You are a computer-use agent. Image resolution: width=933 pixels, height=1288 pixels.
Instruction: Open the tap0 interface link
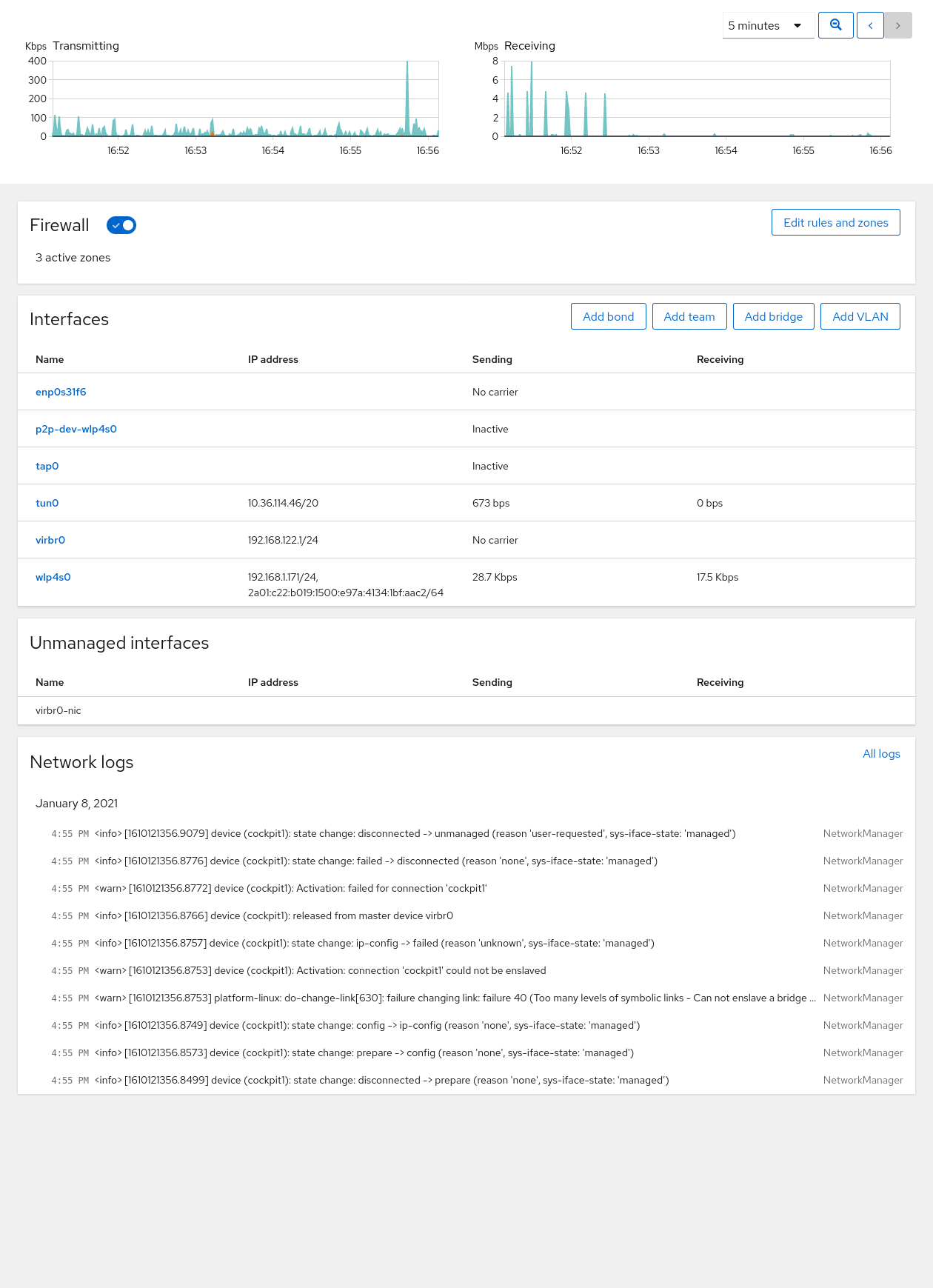(47, 466)
